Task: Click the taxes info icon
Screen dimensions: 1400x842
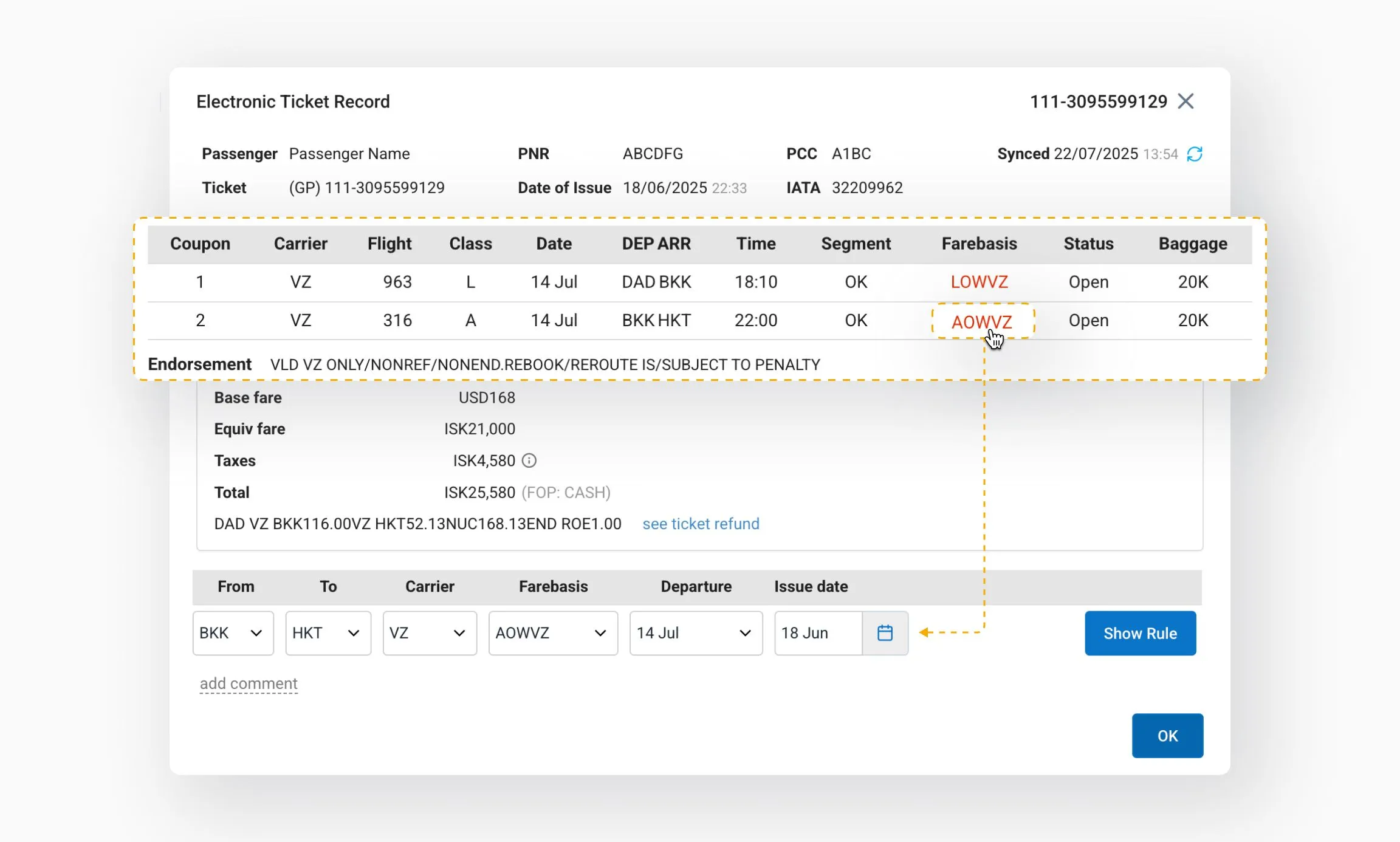Action: pos(529,461)
